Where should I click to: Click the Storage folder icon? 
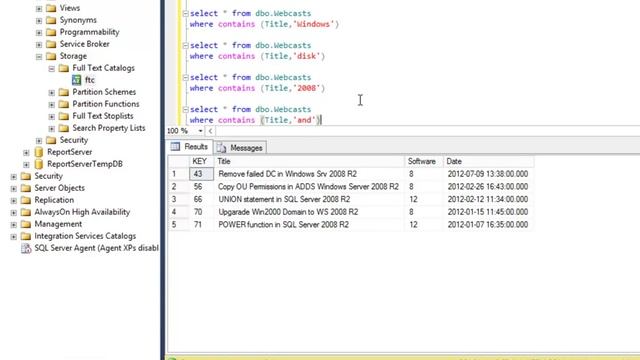coord(51,56)
